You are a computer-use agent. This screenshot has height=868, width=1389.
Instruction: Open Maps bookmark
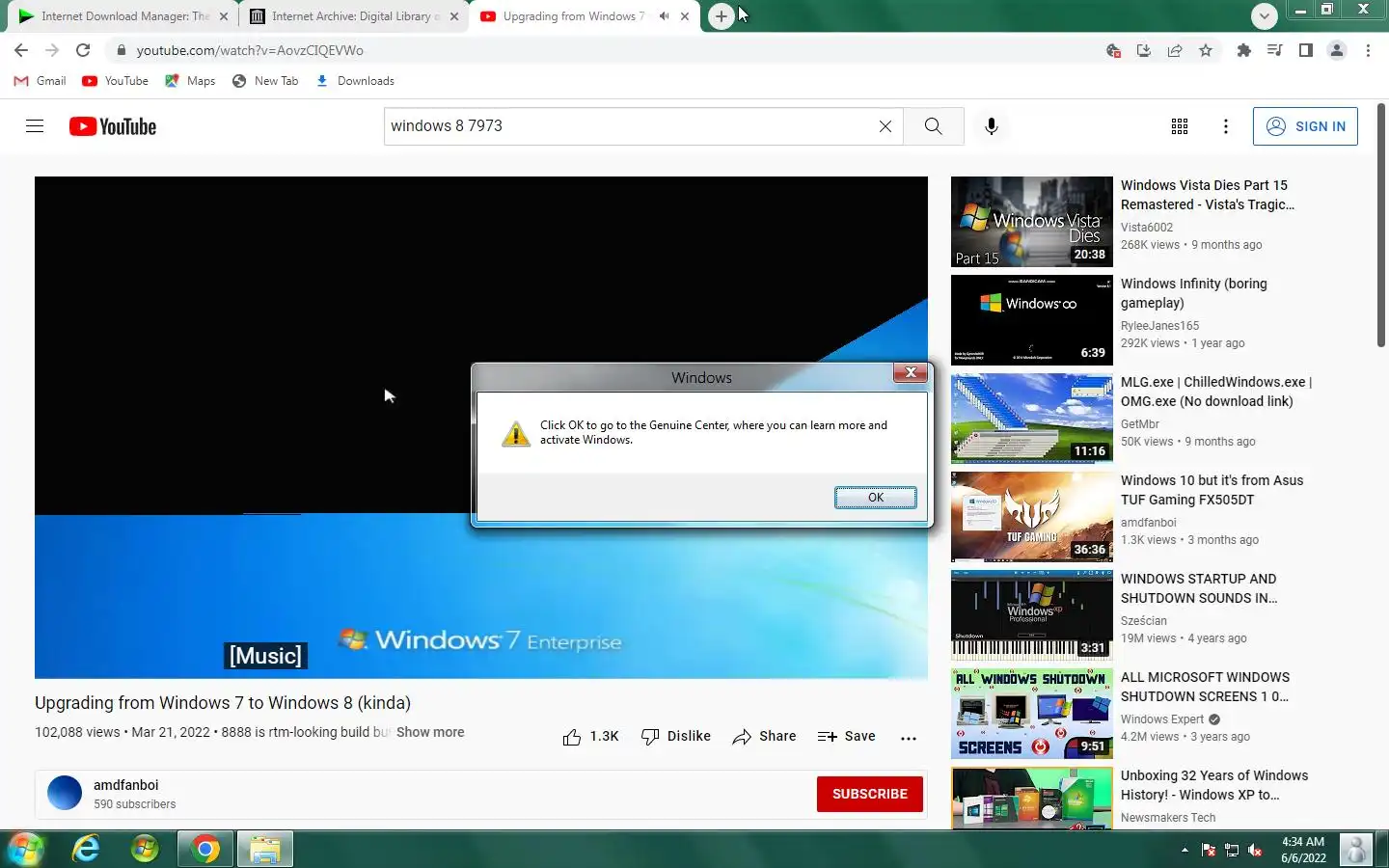click(x=190, y=81)
